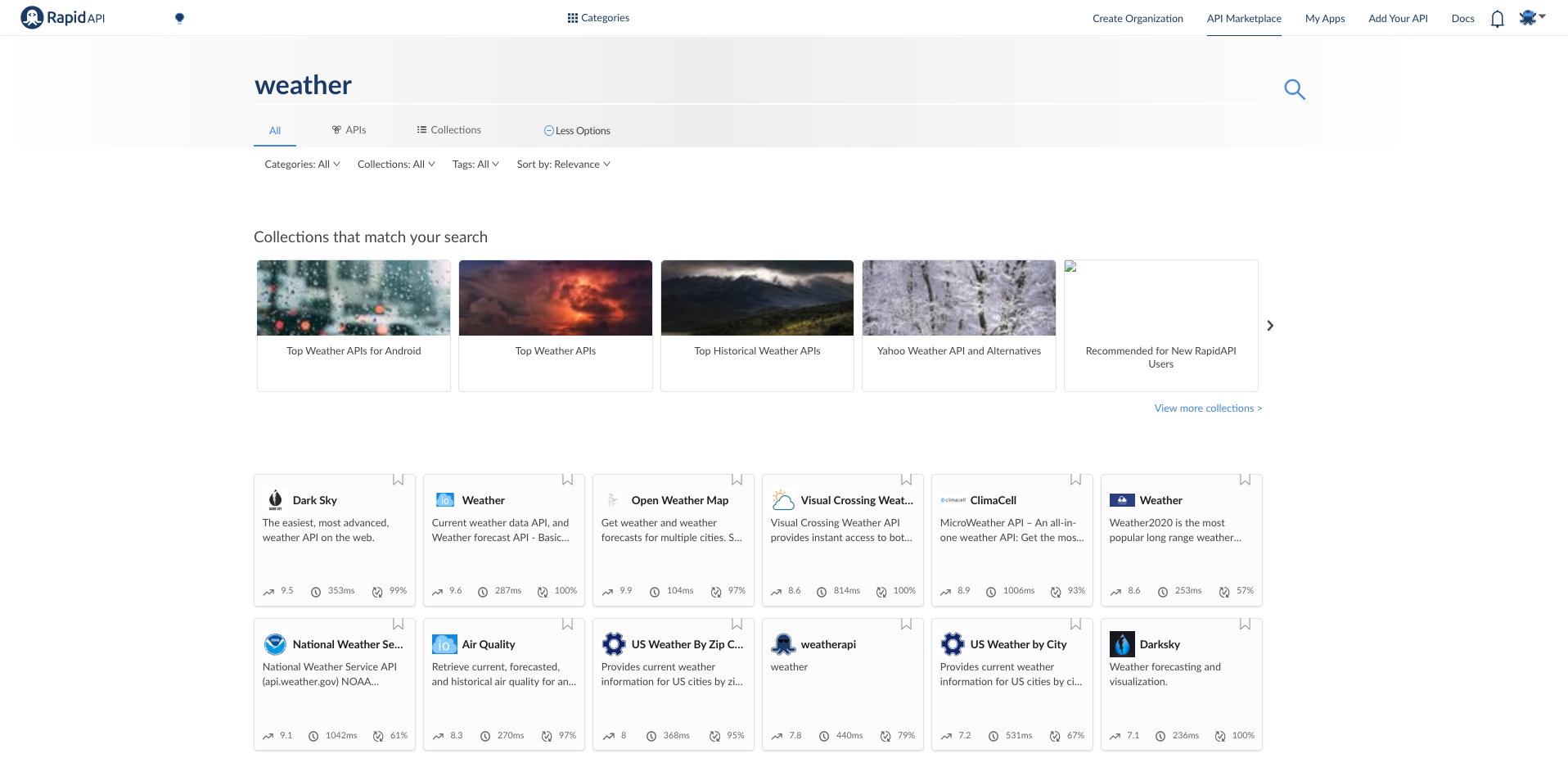This screenshot has height=758, width=1568.
Task: Click Darksky latency clock icon
Action: pyautogui.click(x=1160, y=737)
